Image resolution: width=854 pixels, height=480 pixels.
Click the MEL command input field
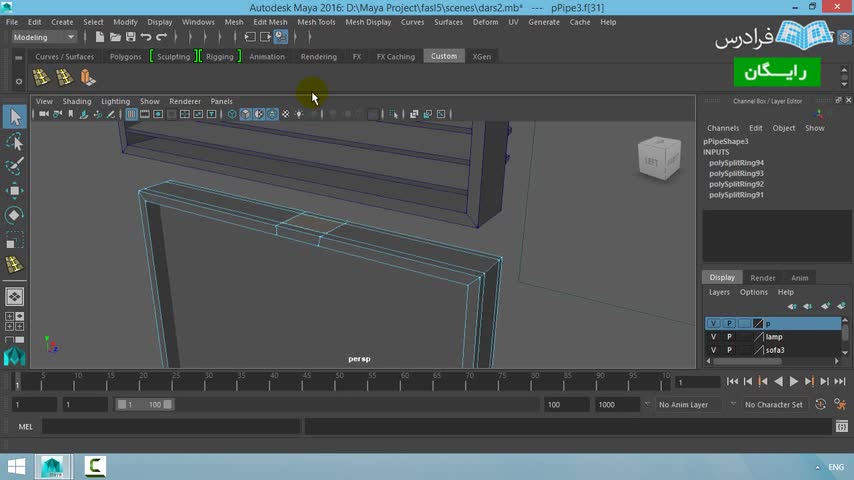(171, 427)
